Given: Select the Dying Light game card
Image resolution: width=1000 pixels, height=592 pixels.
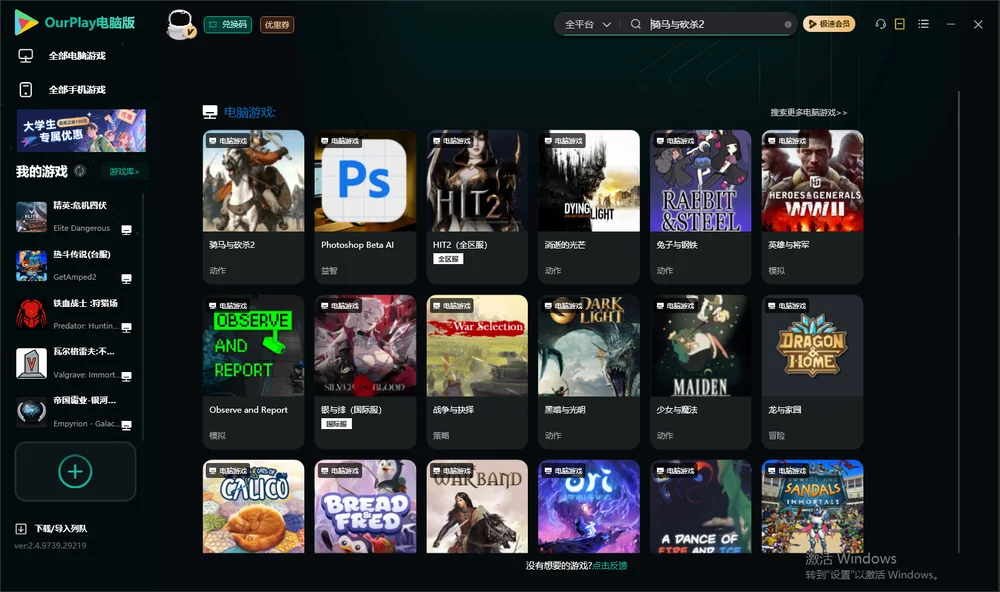Looking at the screenshot, I should tap(589, 207).
